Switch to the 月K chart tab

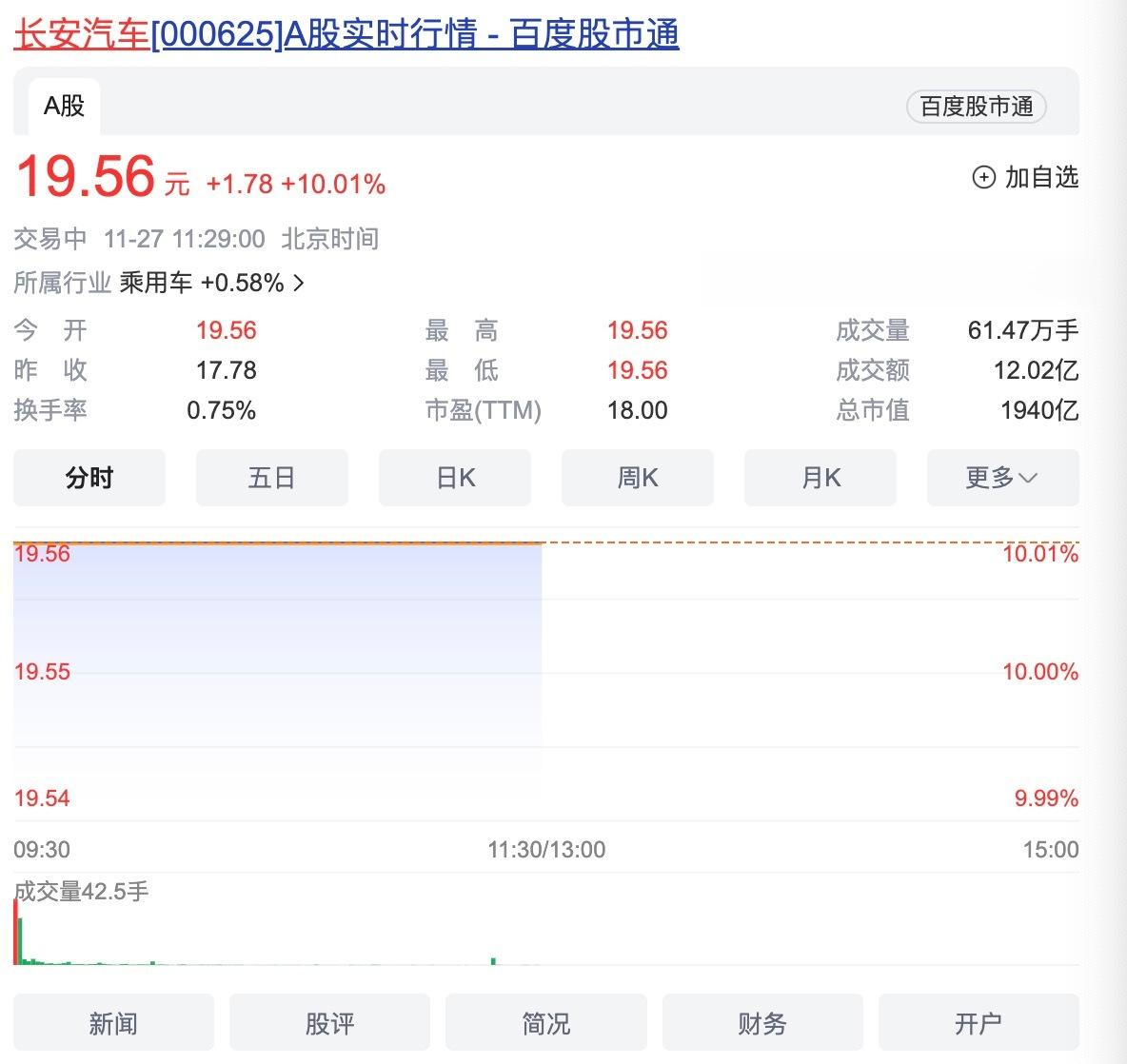pos(821,478)
